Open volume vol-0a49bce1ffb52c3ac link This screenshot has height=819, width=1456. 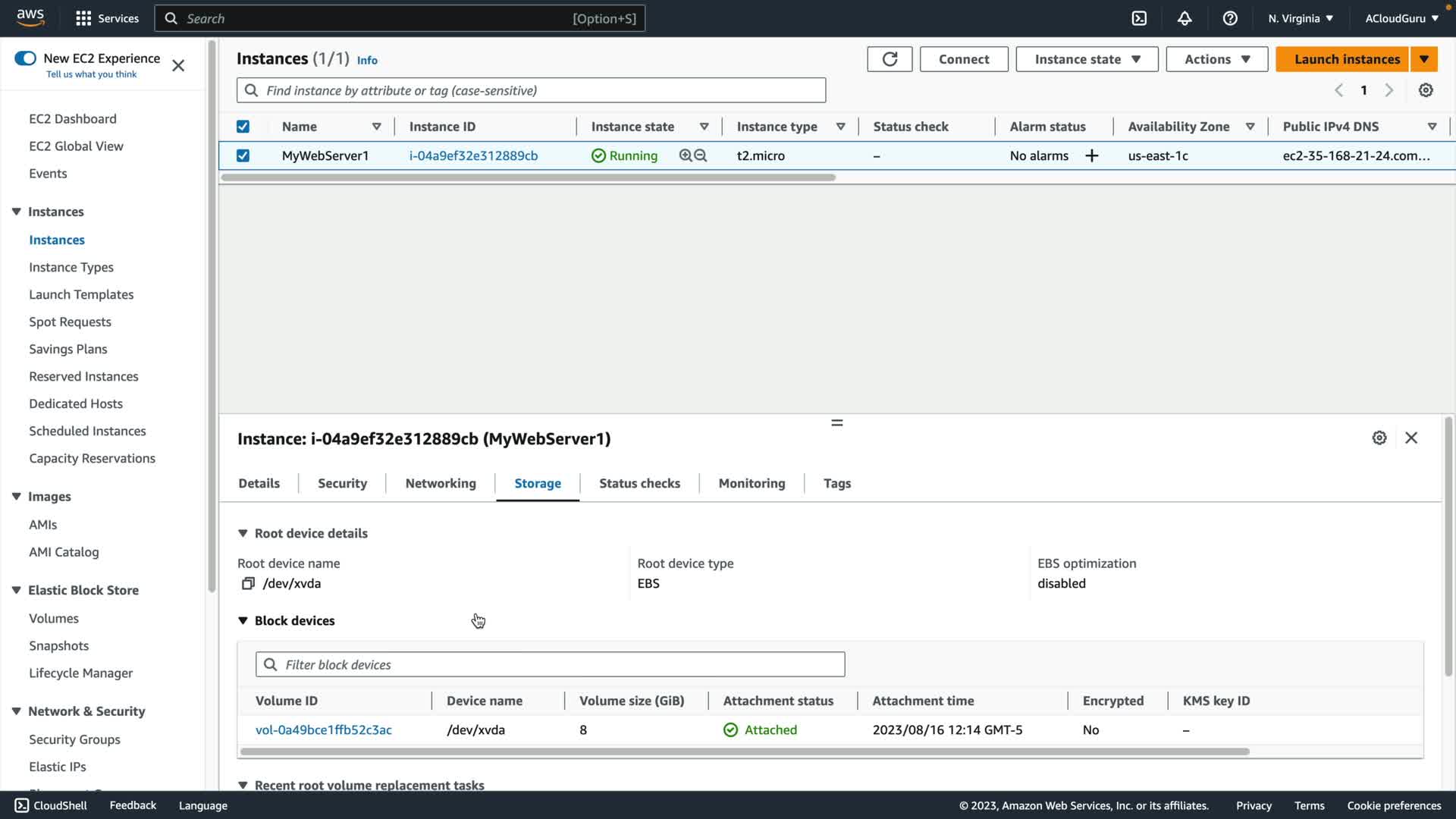pyautogui.click(x=324, y=730)
